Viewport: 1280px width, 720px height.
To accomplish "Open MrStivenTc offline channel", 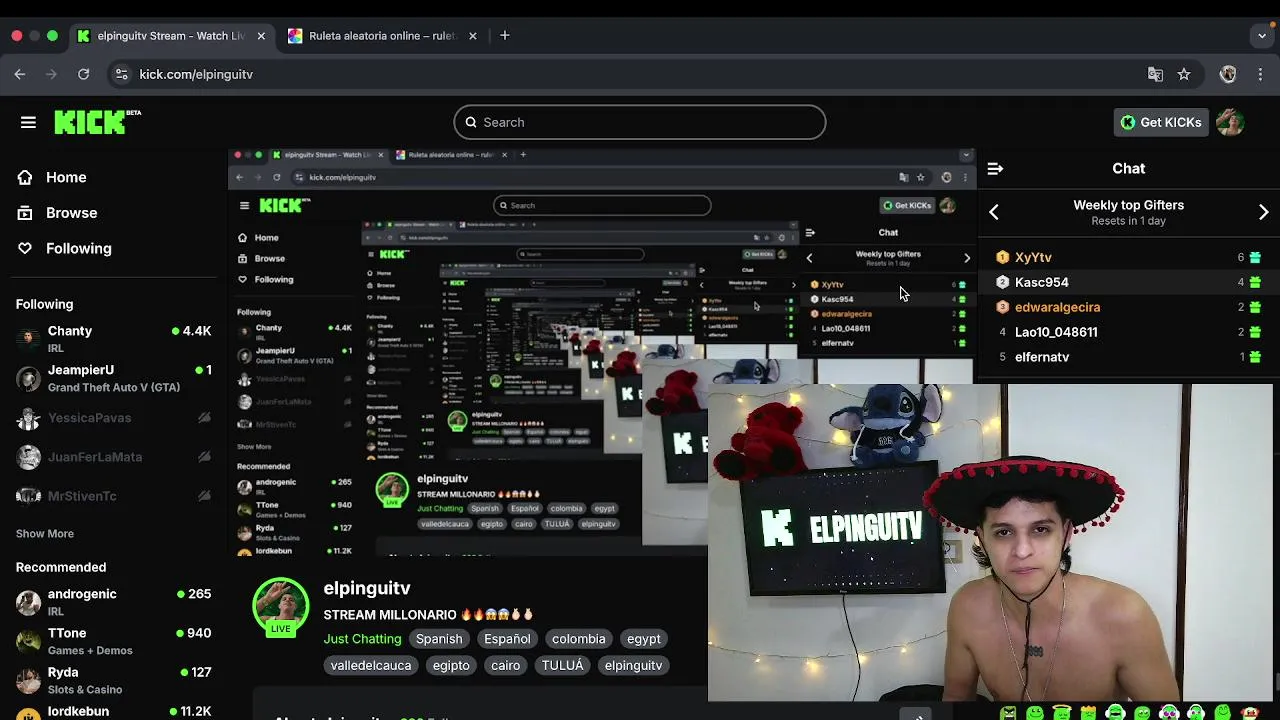I will click(114, 496).
